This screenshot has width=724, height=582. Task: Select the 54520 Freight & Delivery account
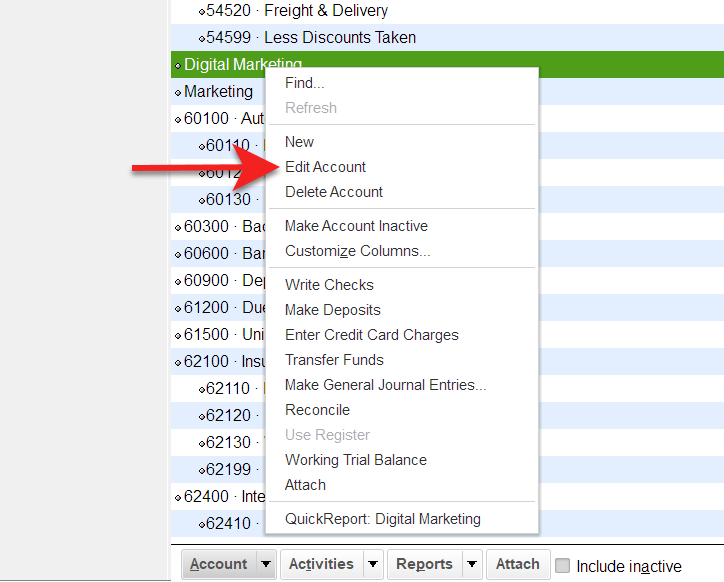click(447, 11)
